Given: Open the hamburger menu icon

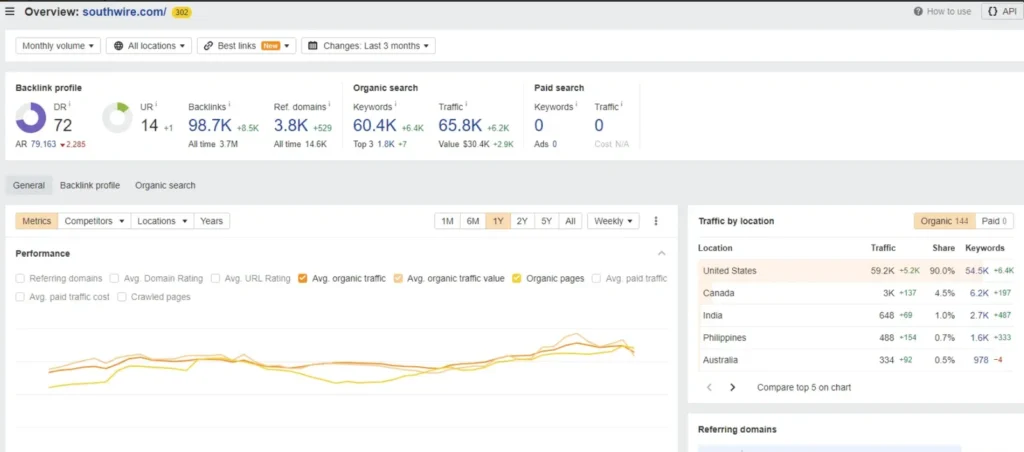Looking at the screenshot, I should click(x=11, y=12).
